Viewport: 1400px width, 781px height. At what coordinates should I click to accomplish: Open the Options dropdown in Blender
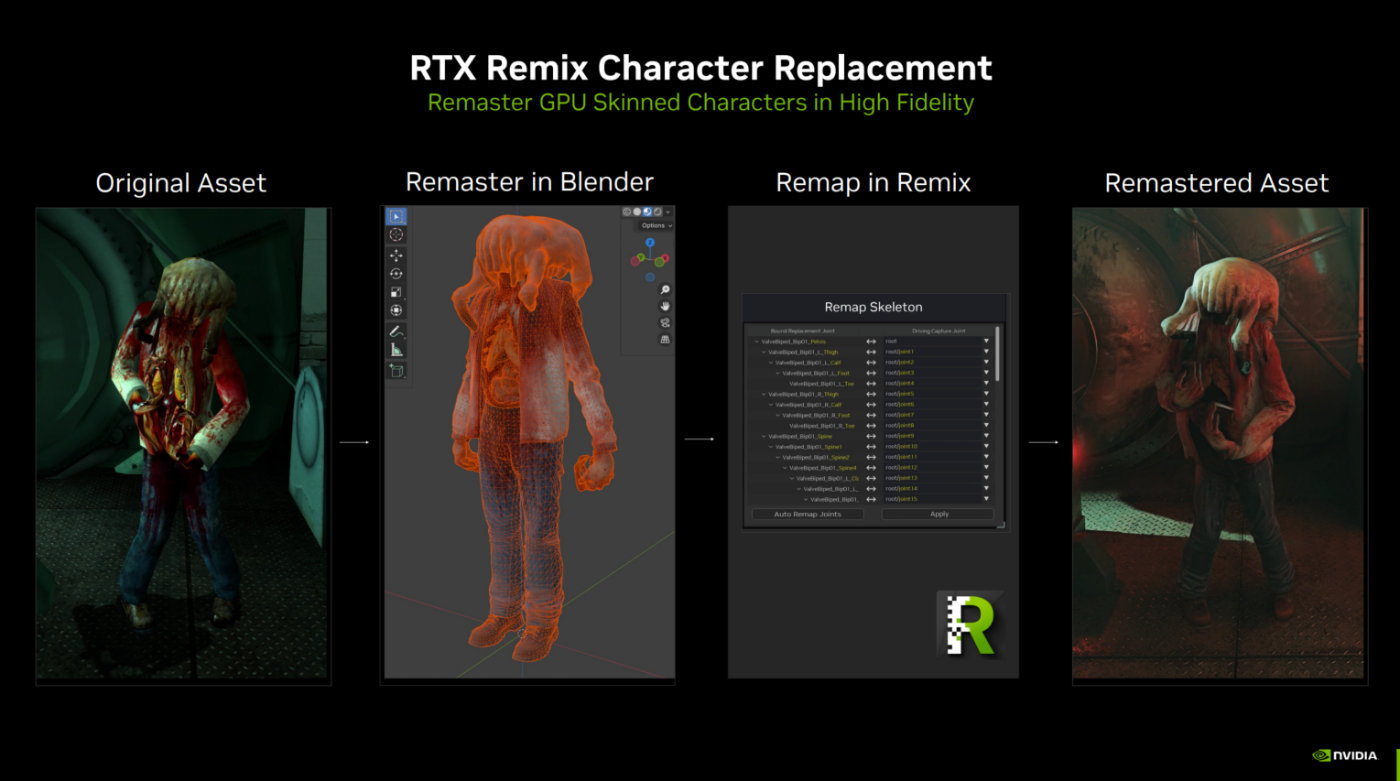tap(656, 226)
